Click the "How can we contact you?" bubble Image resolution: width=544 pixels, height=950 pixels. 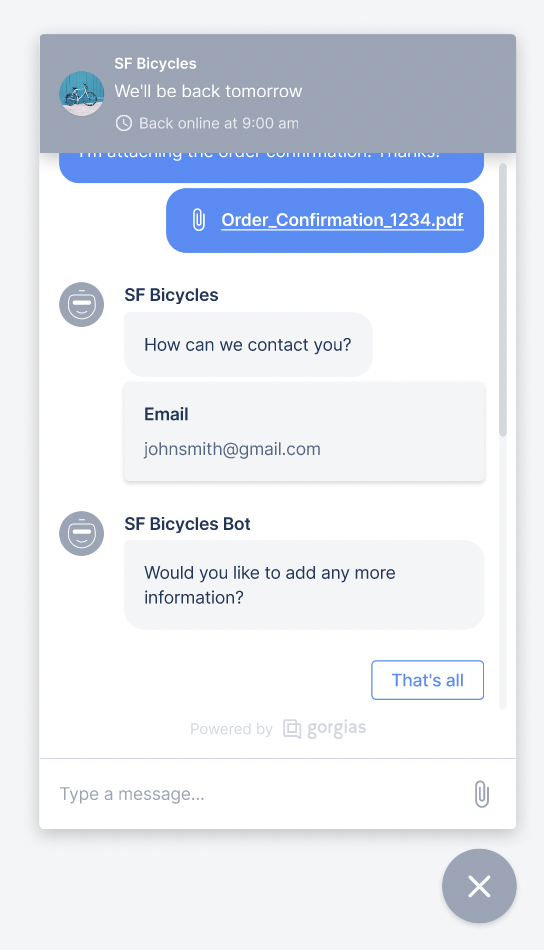coord(248,345)
